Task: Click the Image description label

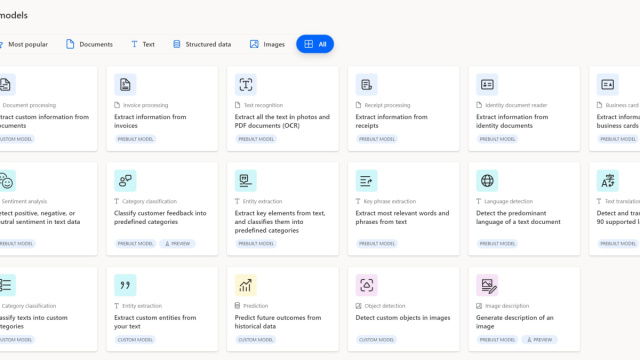Action: click(507, 306)
